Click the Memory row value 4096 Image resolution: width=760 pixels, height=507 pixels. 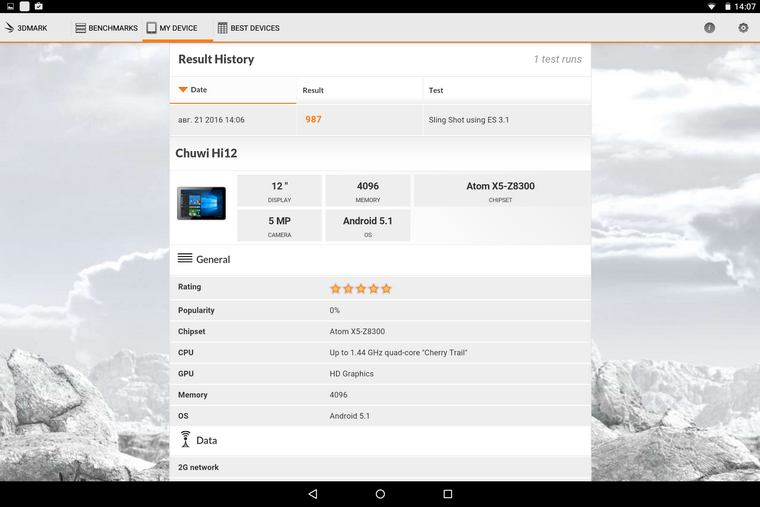pos(338,395)
